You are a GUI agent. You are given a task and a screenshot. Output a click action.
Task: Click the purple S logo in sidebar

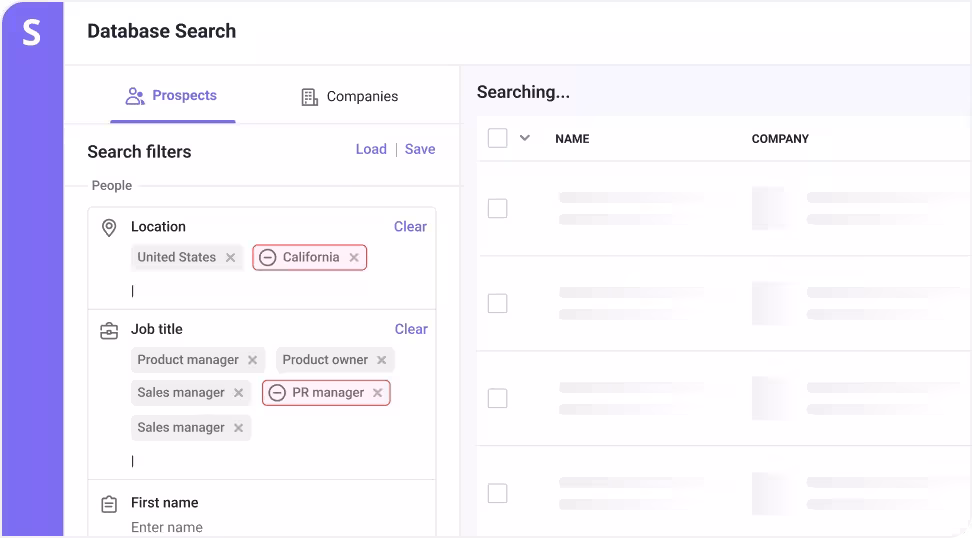(31, 33)
